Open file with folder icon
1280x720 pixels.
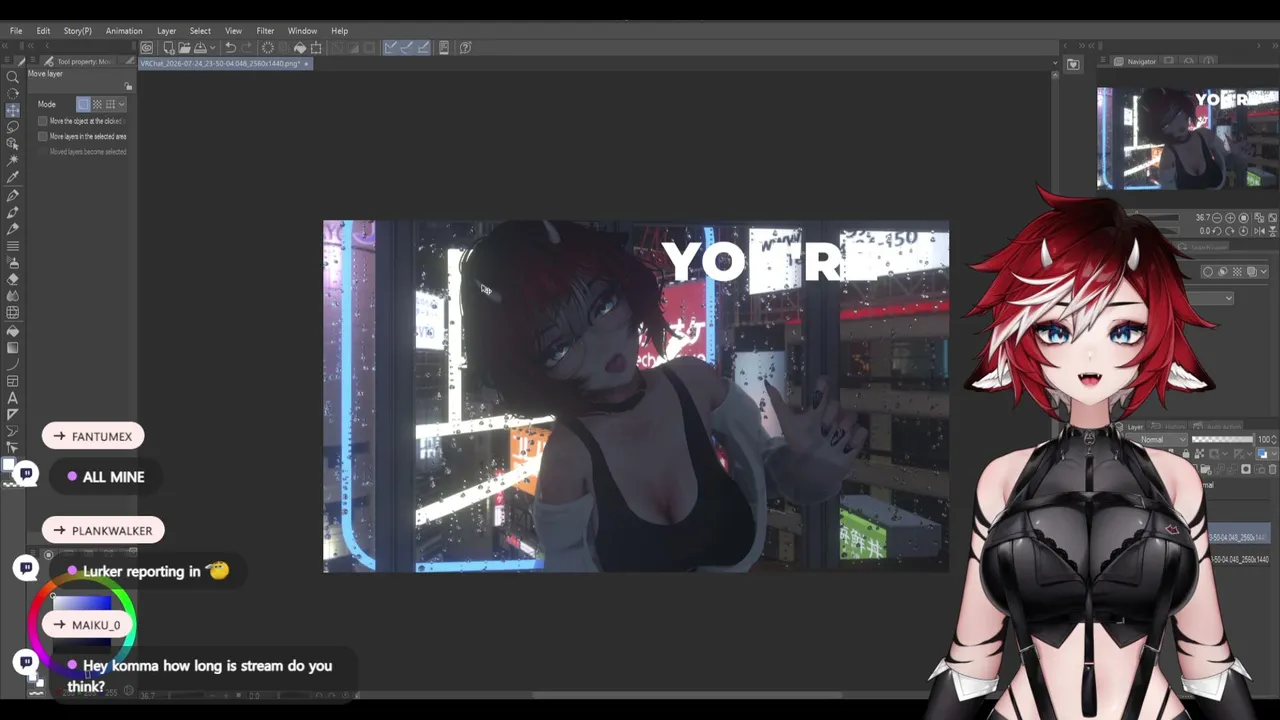(185, 47)
